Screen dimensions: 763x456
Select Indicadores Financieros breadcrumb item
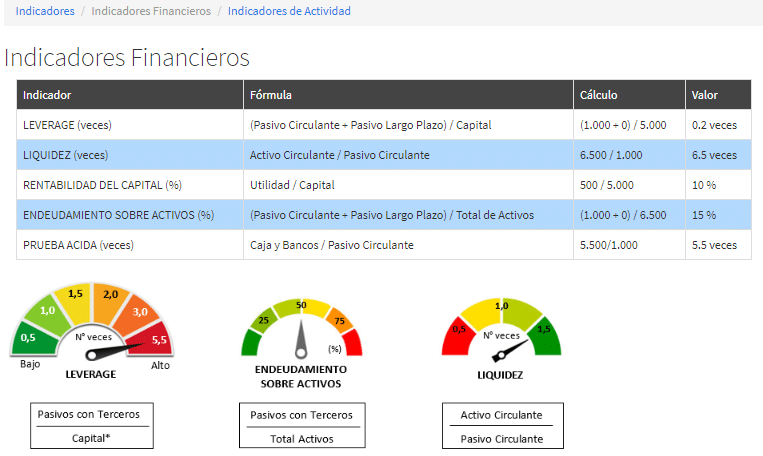click(x=151, y=11)
